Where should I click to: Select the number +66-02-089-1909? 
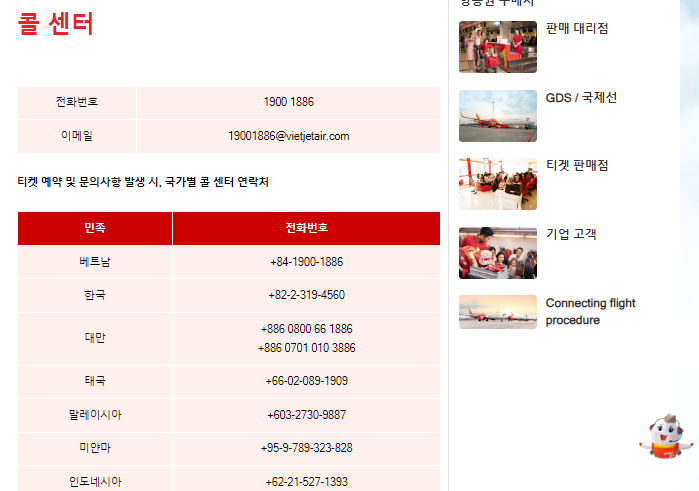(x=306, y=381)
